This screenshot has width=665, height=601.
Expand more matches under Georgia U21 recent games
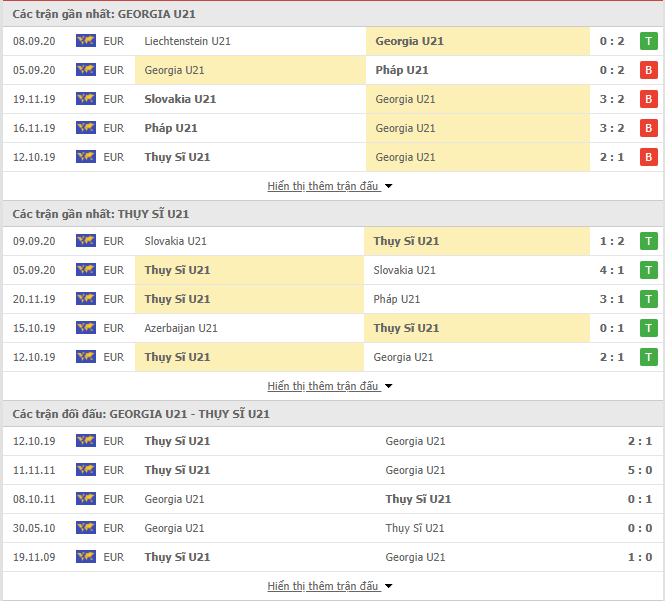(x=330, y=186)
